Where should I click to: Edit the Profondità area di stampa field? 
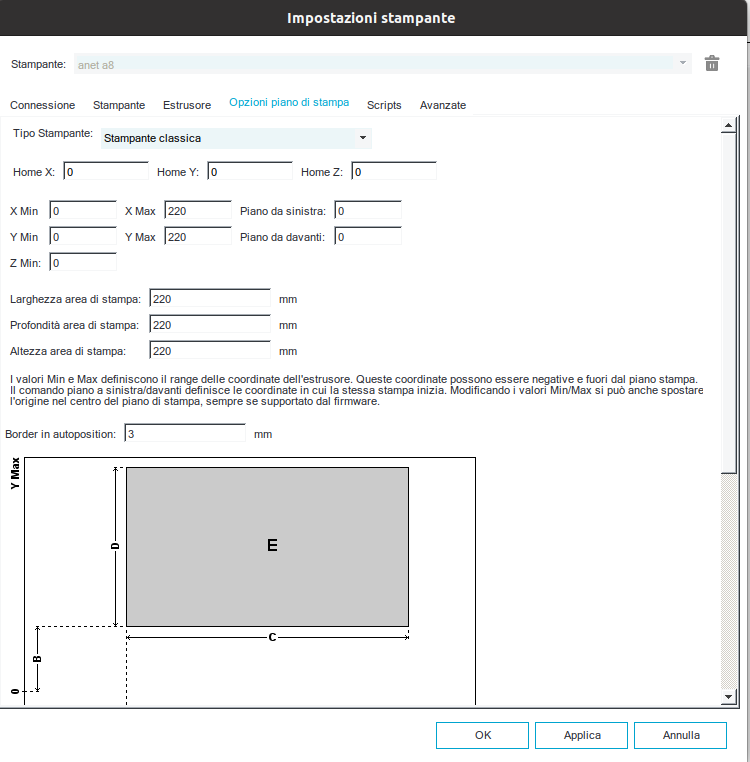(210, 325)
